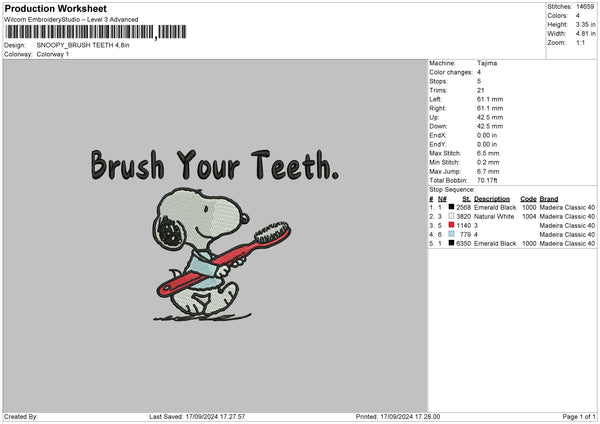Click the 'Description' column header
The width and height of the screenshot is (600, 424).
[492, 199]
